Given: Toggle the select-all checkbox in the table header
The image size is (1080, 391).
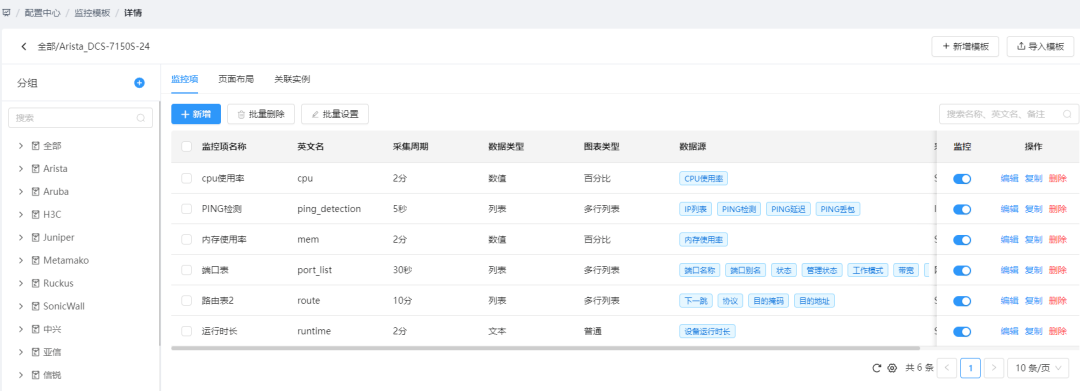Looking at the screenshot, I should pyautogui.click(x=187, y=147).
